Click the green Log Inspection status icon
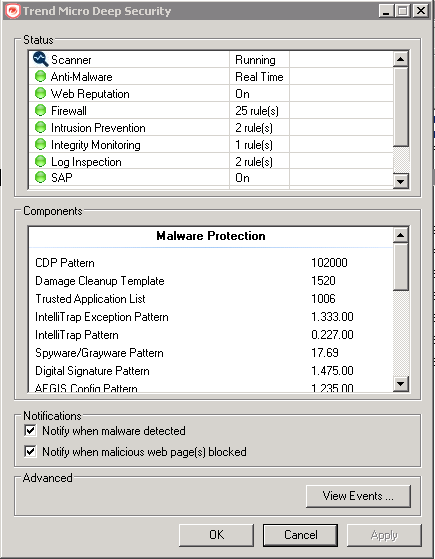Viewport: 435px width, 559px height. coord(41,161)
